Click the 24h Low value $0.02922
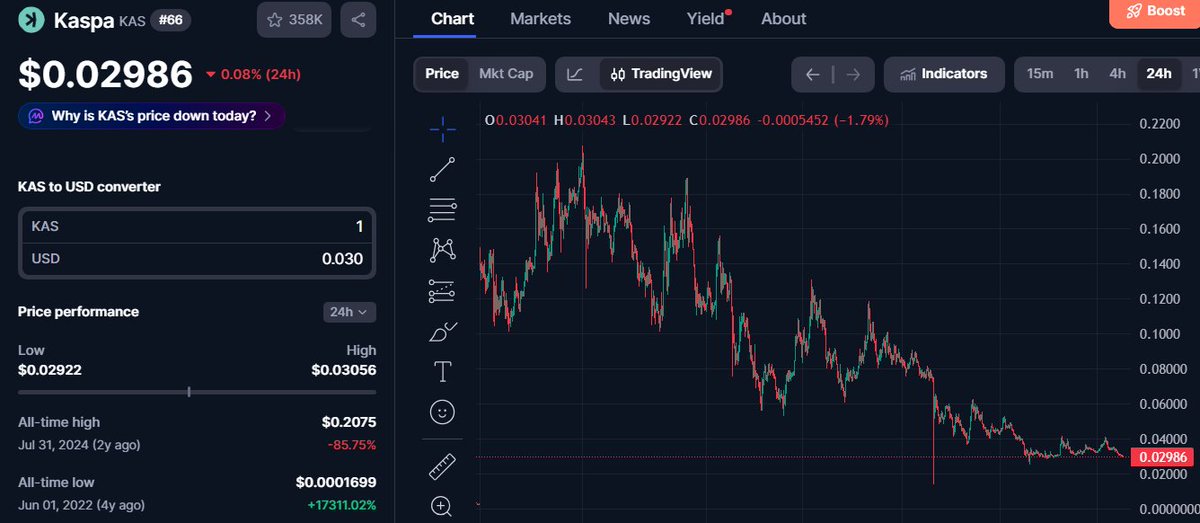 pos(50,370)
